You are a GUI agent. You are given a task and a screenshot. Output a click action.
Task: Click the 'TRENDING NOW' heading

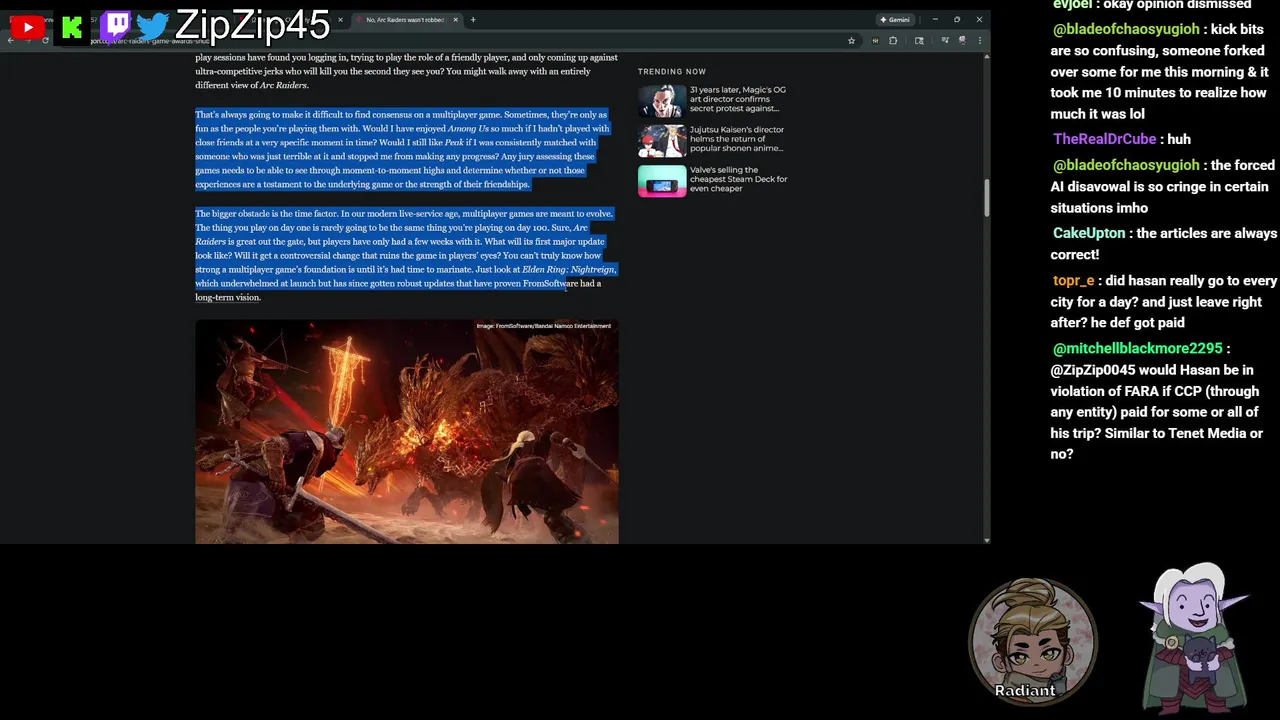pyautogui.click(x=672, y=71)
